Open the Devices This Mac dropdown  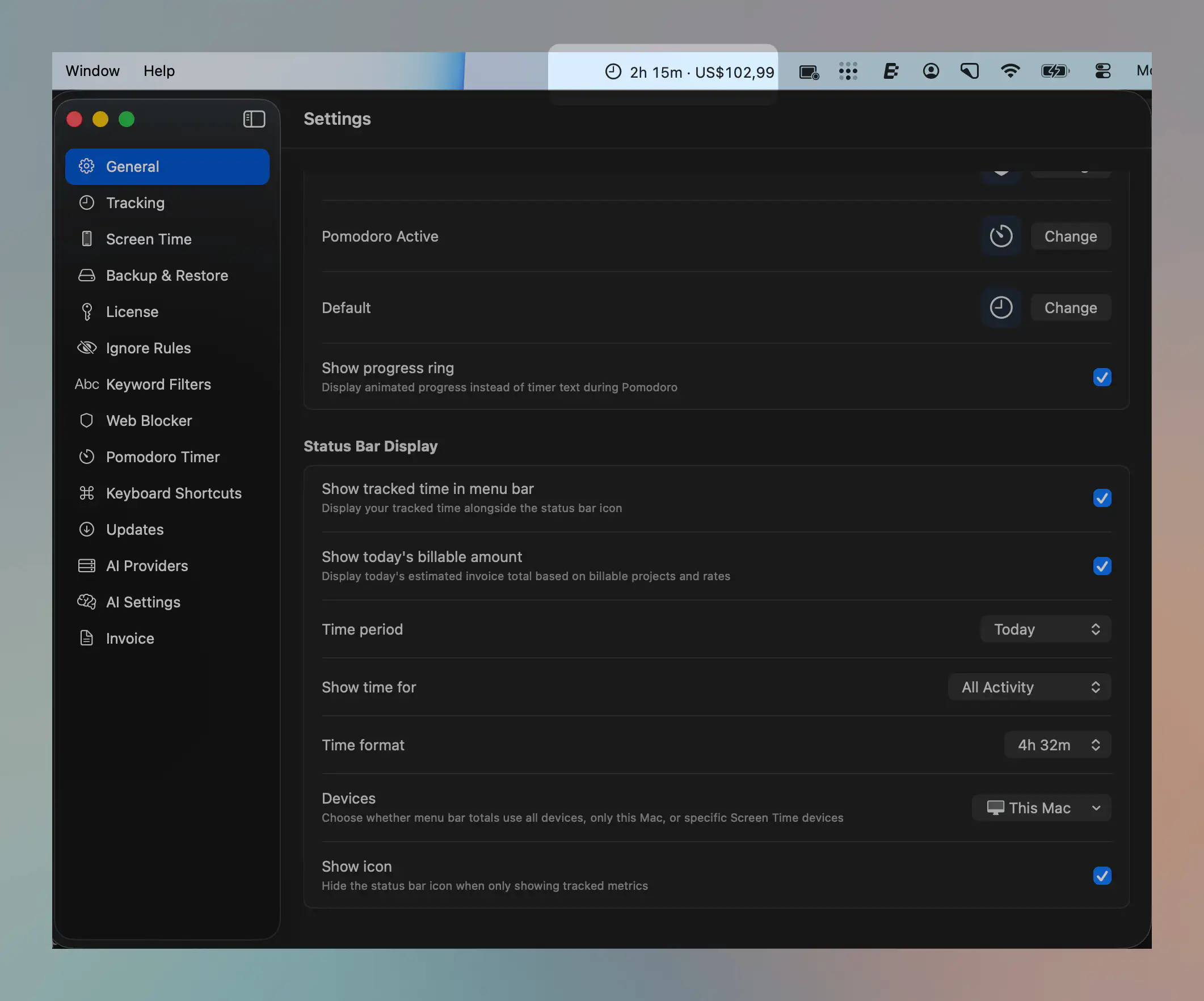(1042, 808)
